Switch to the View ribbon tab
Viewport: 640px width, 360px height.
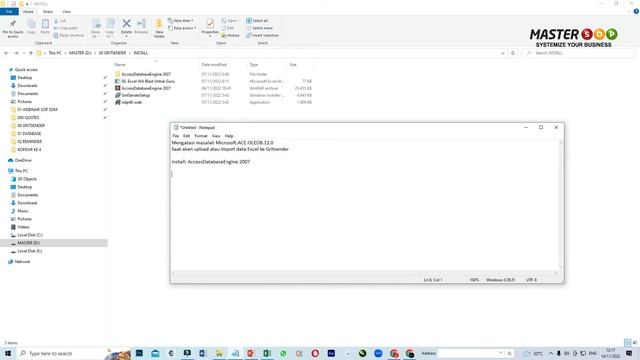[x=66, y=12]
